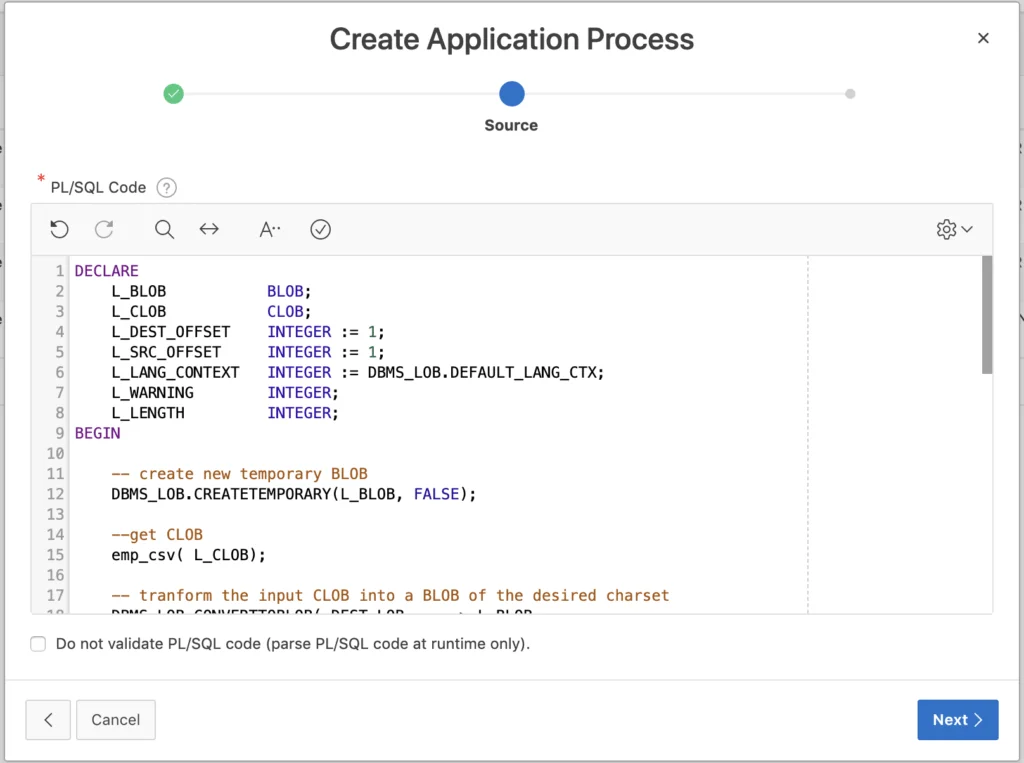
Task: Validate the PL/SQL code with checkmark icon
Action: tap(320, 229)
